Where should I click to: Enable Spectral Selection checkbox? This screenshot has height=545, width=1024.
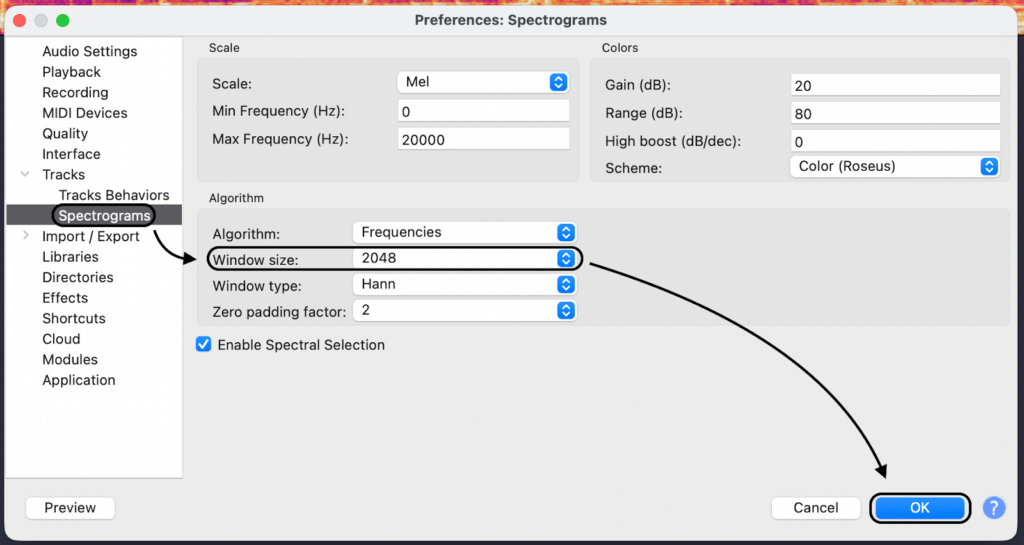[x=204, y=345]
